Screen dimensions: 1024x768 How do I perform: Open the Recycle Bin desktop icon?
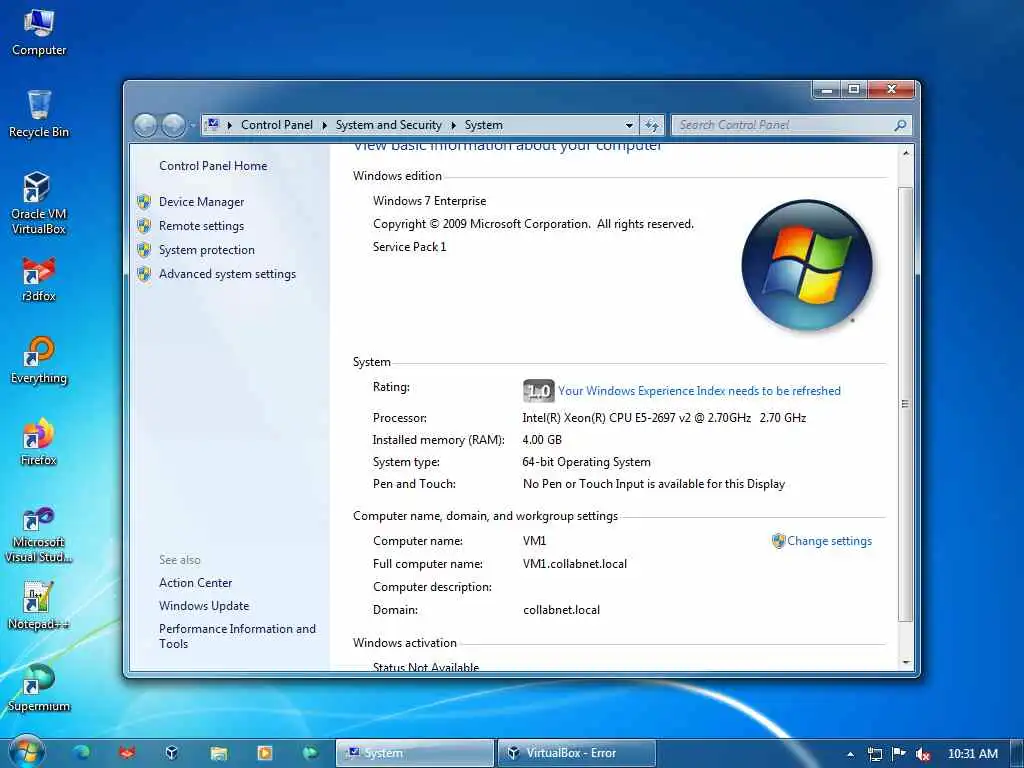point(39,114)
